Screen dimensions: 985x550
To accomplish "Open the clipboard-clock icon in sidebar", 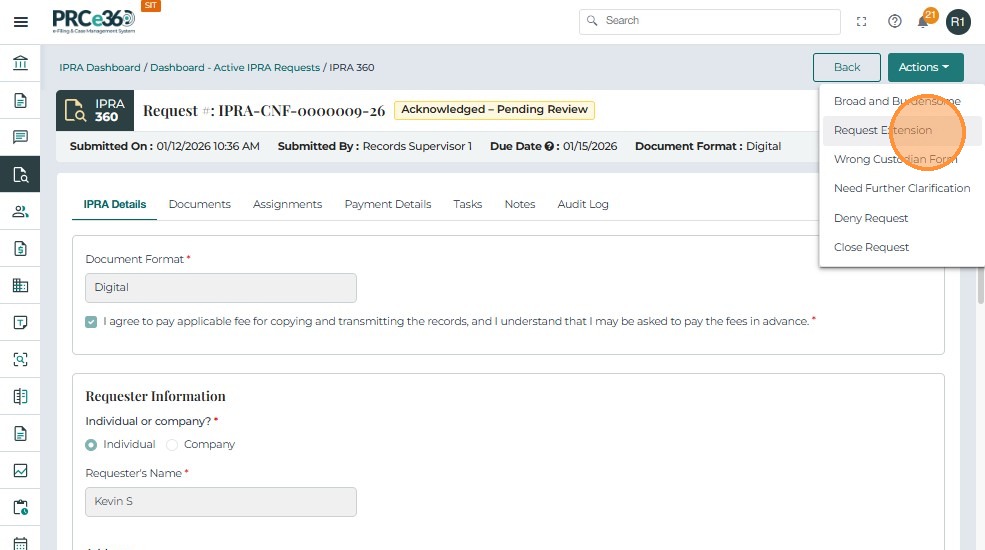I will pyautogui.click(x=20, y=507).
